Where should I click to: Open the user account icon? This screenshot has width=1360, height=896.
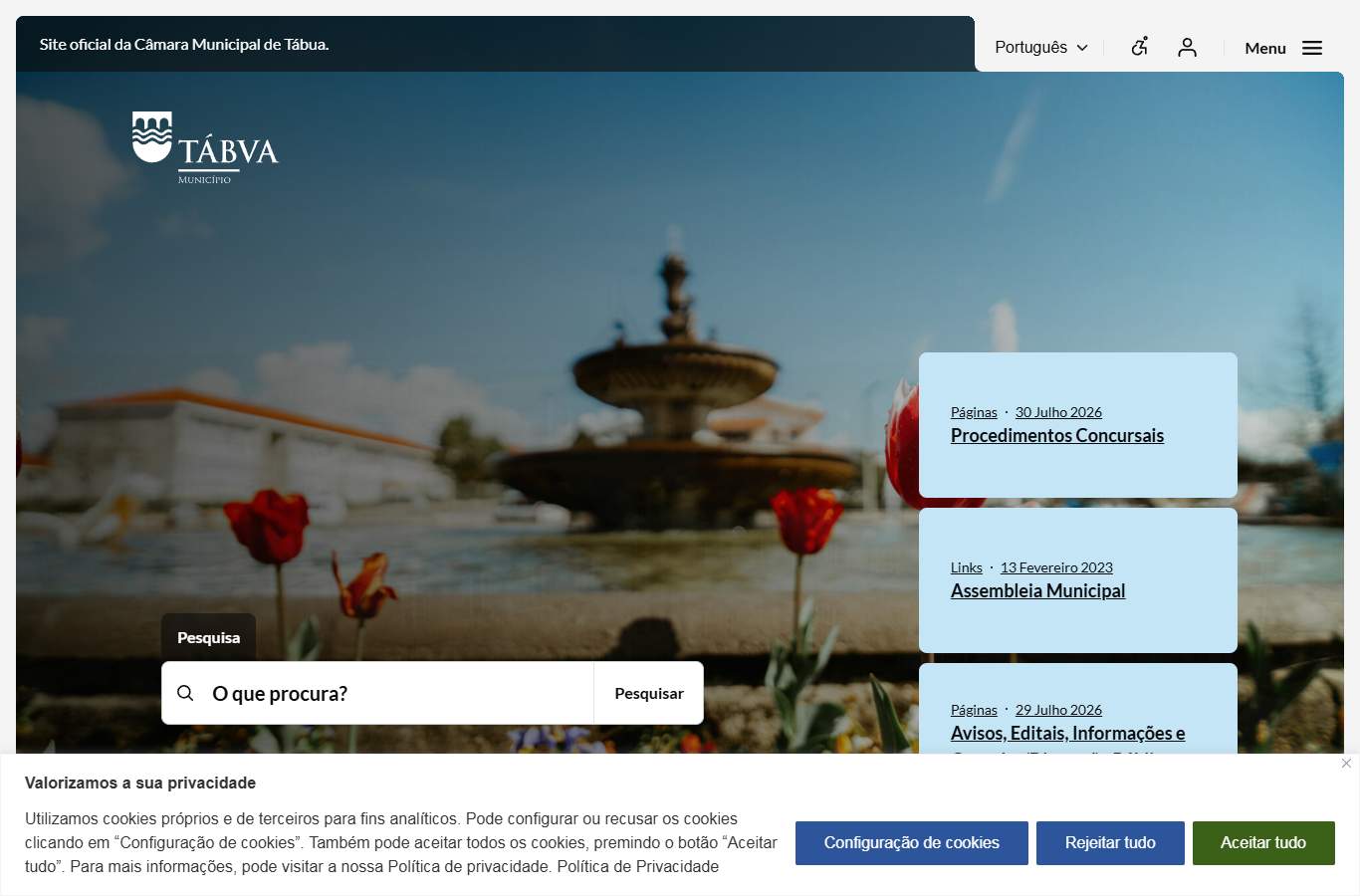pos(1187,47)
